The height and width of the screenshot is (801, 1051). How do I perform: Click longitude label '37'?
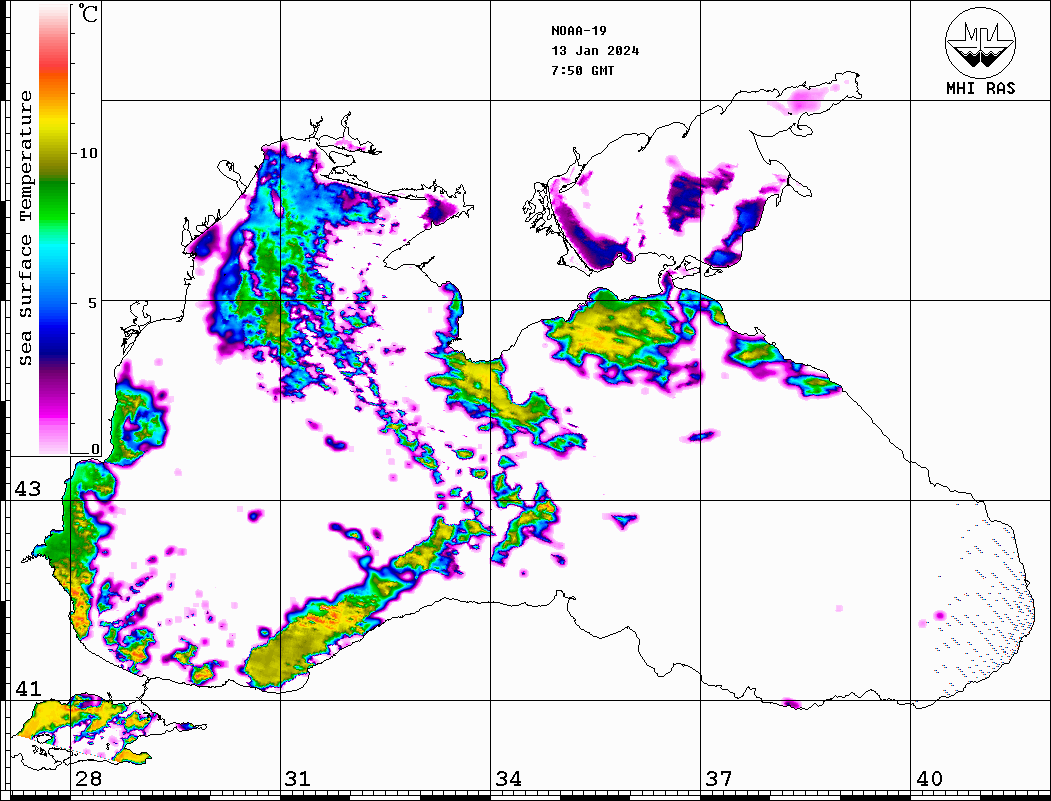click(719, 779)
